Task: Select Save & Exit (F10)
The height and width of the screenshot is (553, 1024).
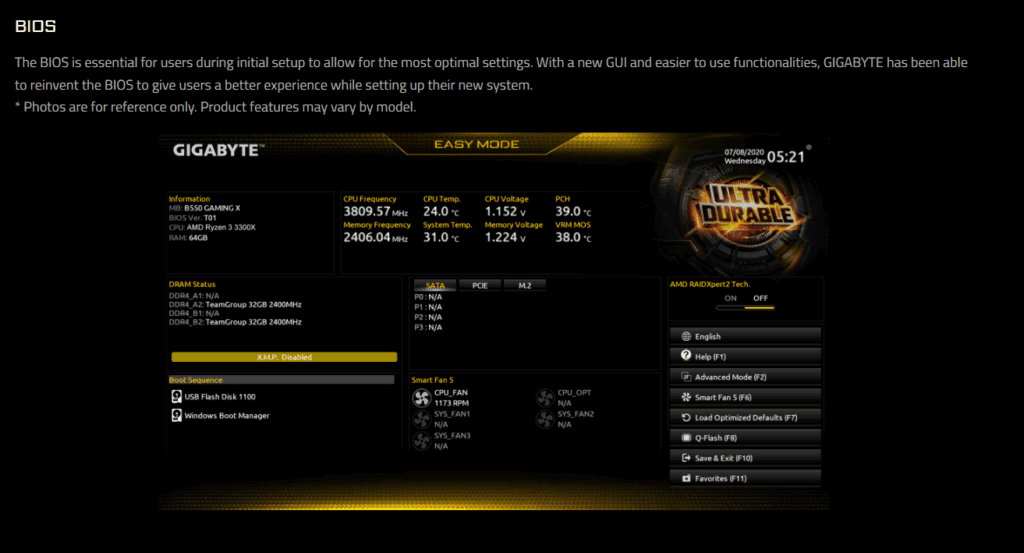Action: pos(745,458)
